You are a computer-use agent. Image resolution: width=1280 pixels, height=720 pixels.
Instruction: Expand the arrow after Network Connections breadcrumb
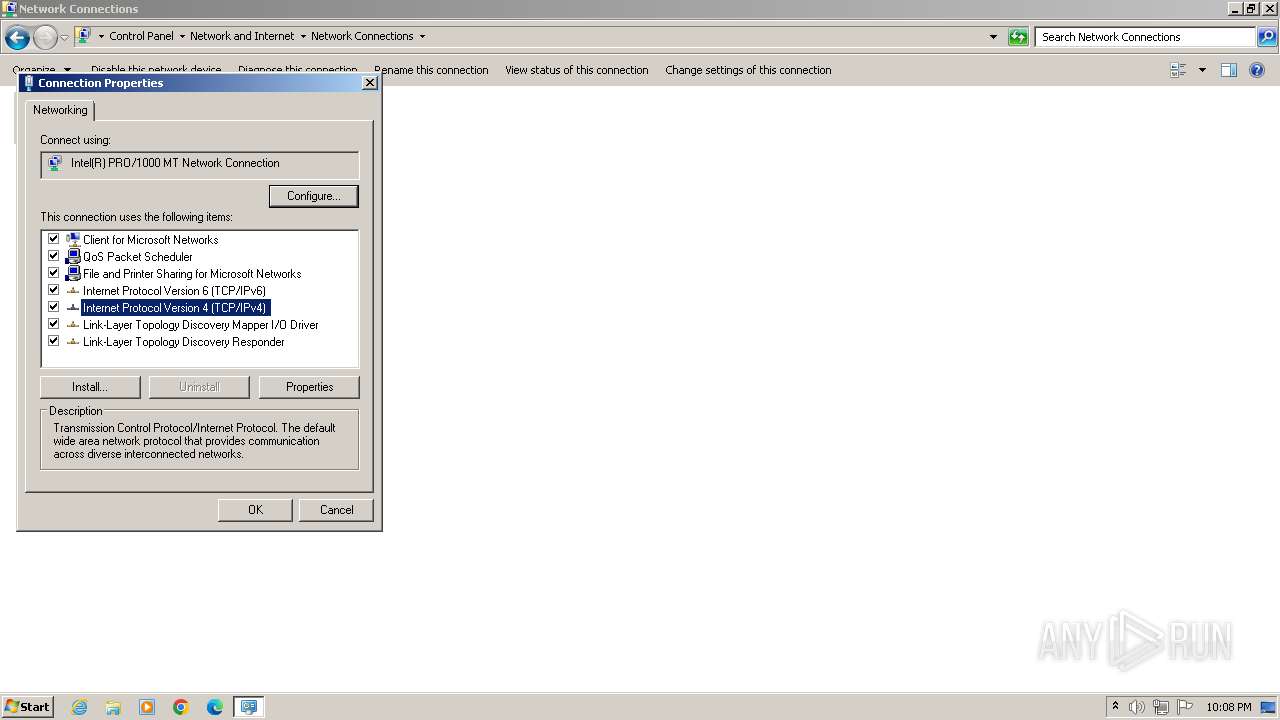click(422, 37)
